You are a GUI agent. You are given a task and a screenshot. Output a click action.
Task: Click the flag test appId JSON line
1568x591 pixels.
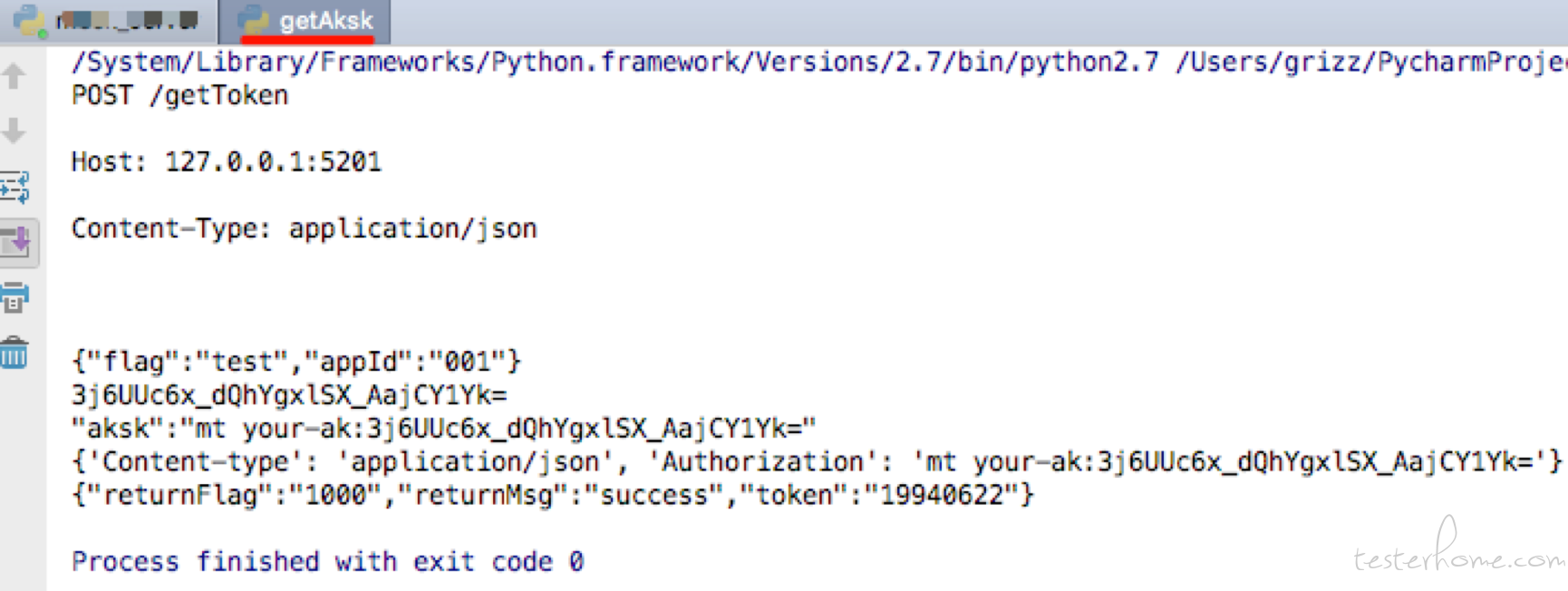[x=296, y=362]
